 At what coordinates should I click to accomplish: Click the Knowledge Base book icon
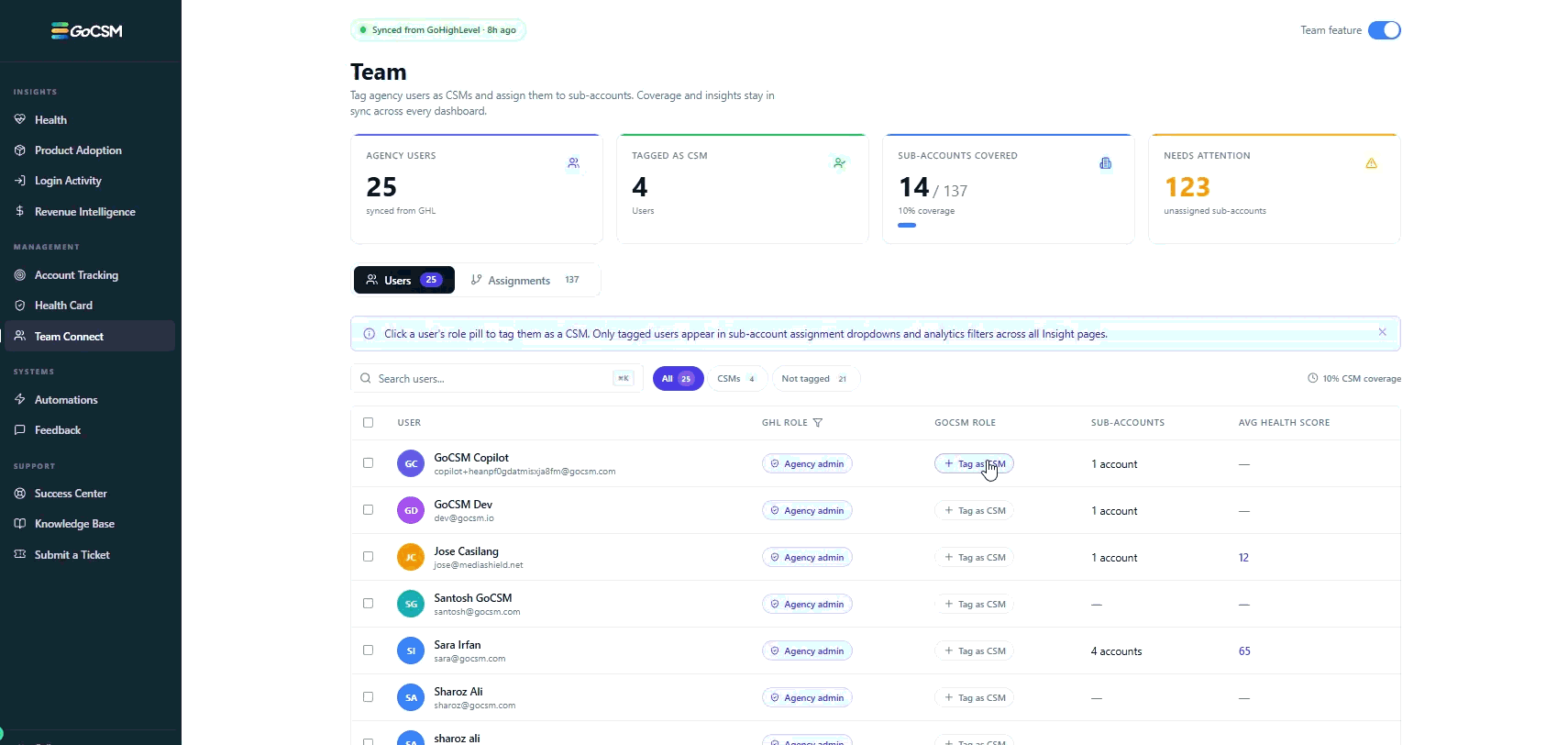pyautogui.click(x=20, y=524)
